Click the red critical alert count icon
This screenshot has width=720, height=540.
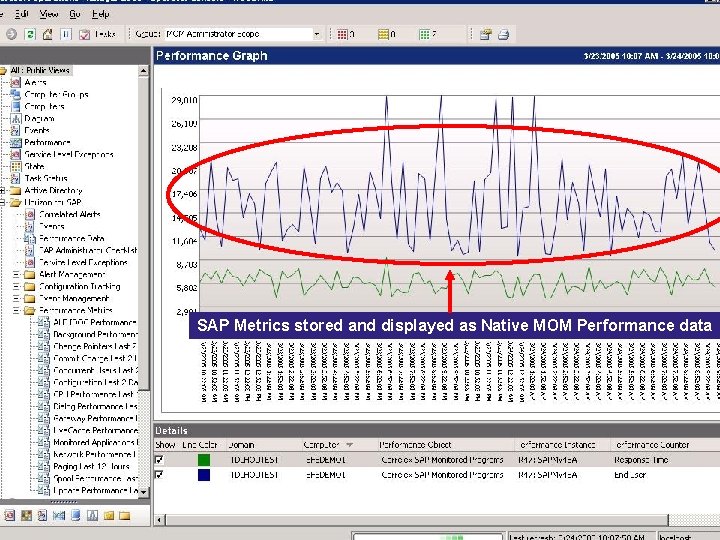coord(343,34)
